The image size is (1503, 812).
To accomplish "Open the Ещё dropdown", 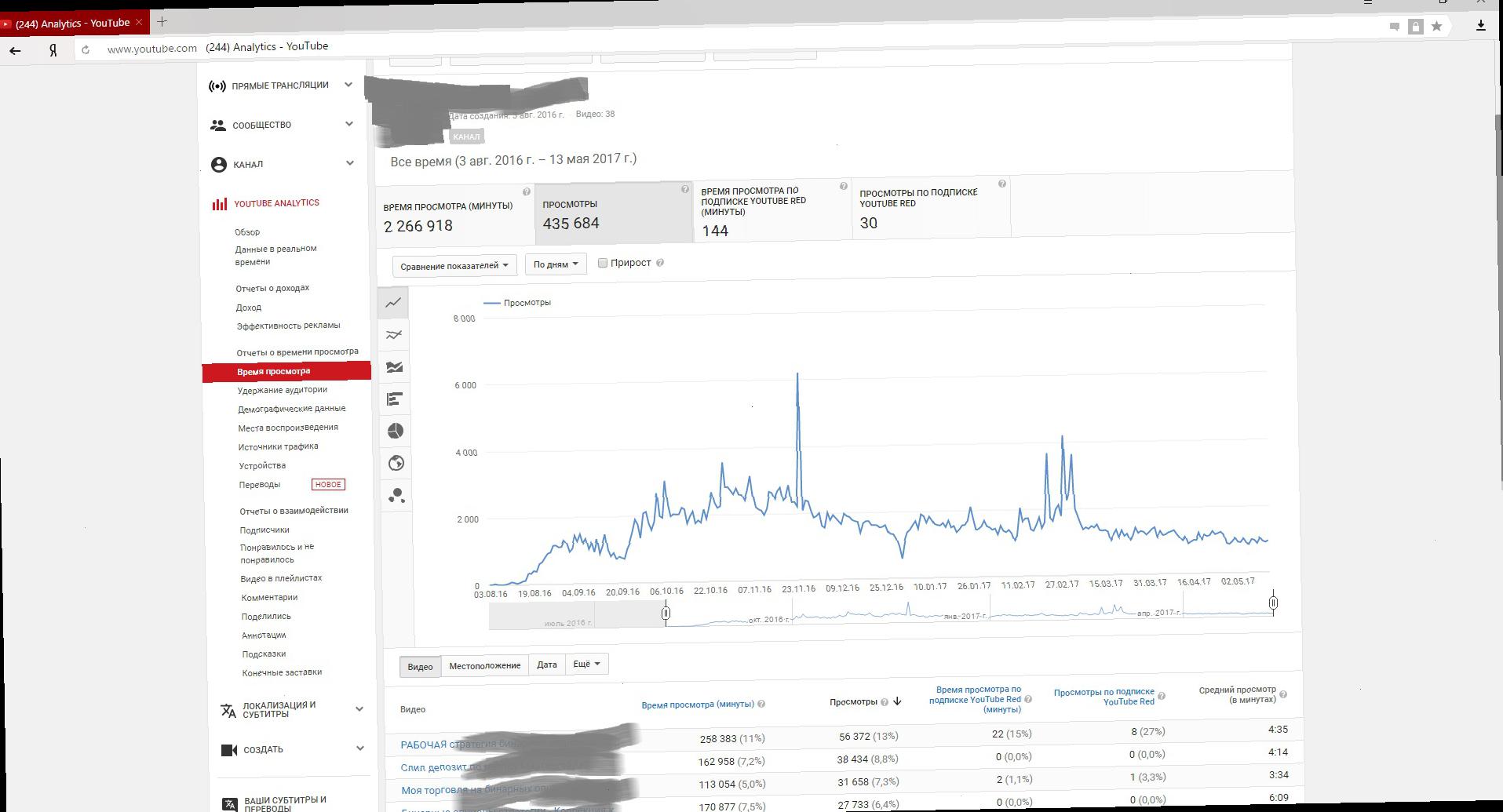I will pos(586,664).
